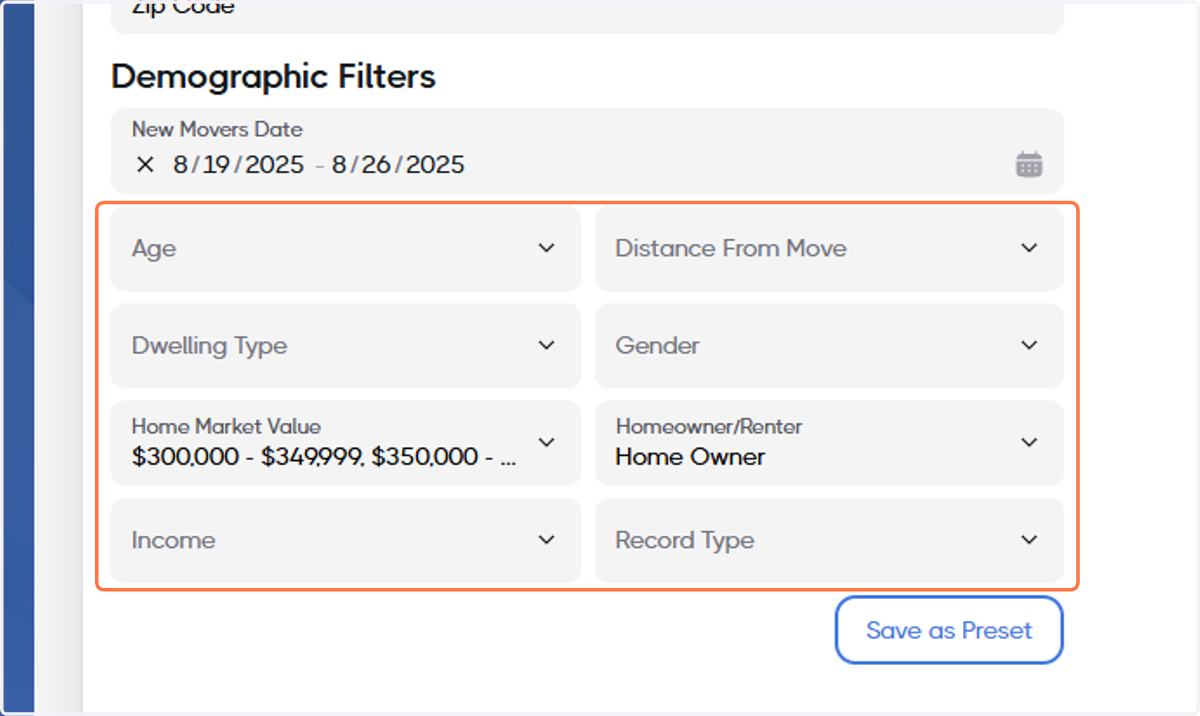Image resolution: width=1200 pixels, height=716 pixels.
Task: Expand the Income dropdown
Action: [x=346, y=540]
